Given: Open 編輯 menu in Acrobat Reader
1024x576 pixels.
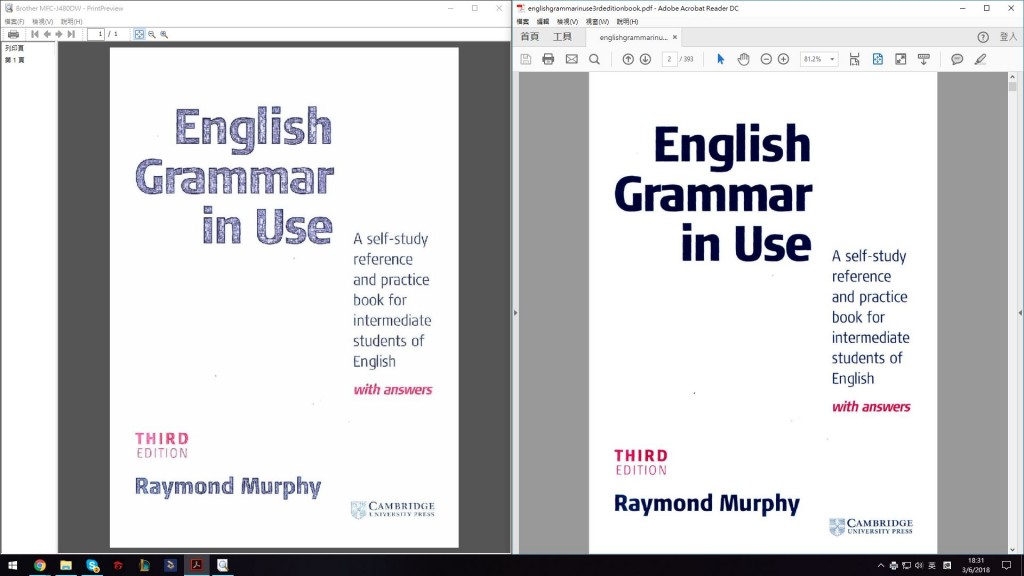Looking at the screenshot, I should click(x=543, y=22).
